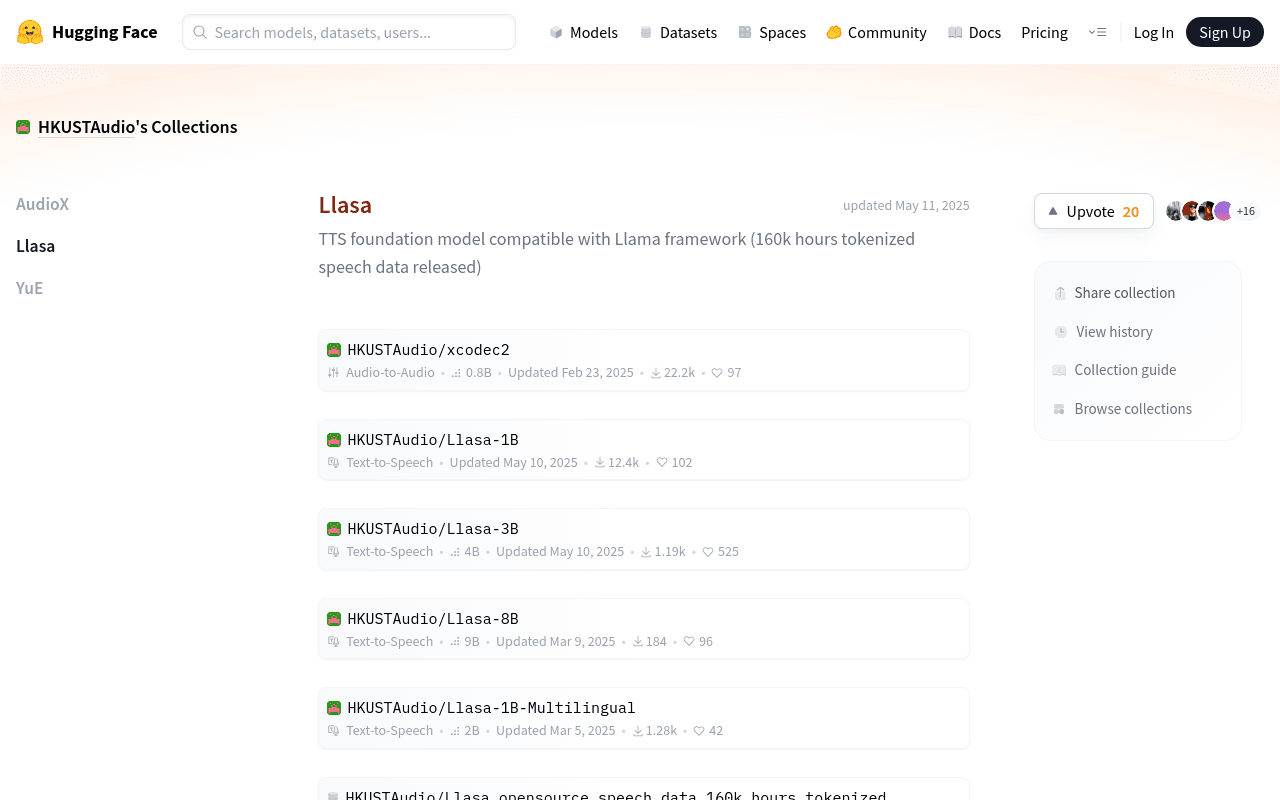This screenshot has width=1280, height=800.
Task: Open the Models page
Action: (584, 32)
